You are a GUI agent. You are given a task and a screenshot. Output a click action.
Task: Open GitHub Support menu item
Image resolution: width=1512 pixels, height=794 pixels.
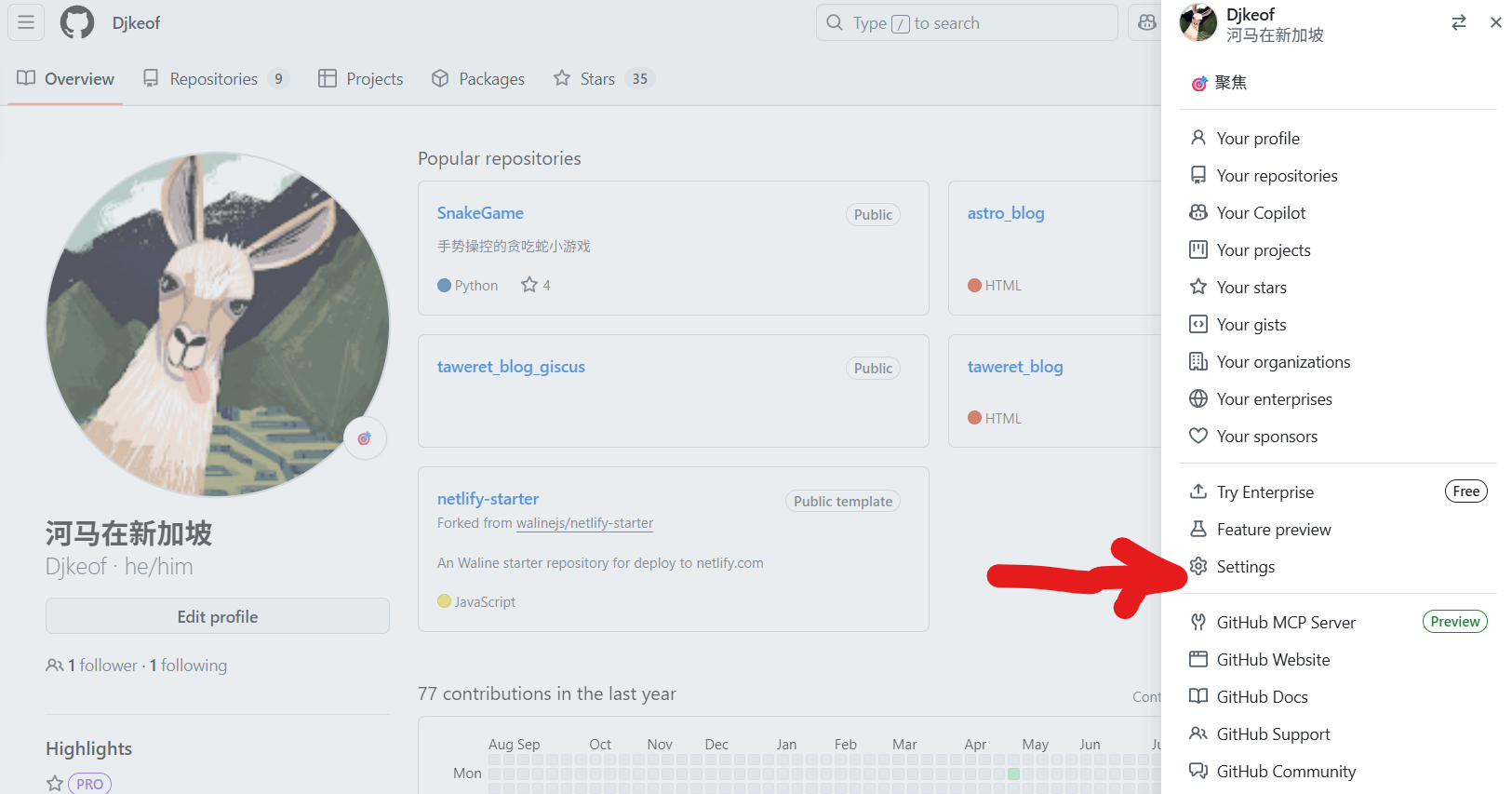[x=1338, y=733]
